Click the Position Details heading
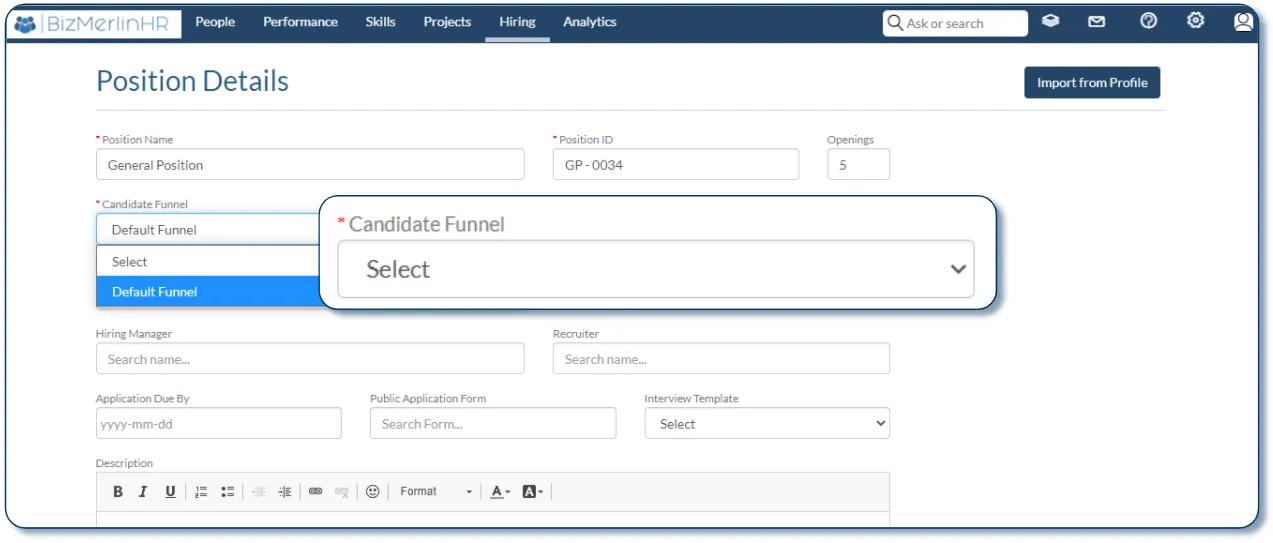The width and height of the screenshot is (1273, 543). (x=192, y=81)
